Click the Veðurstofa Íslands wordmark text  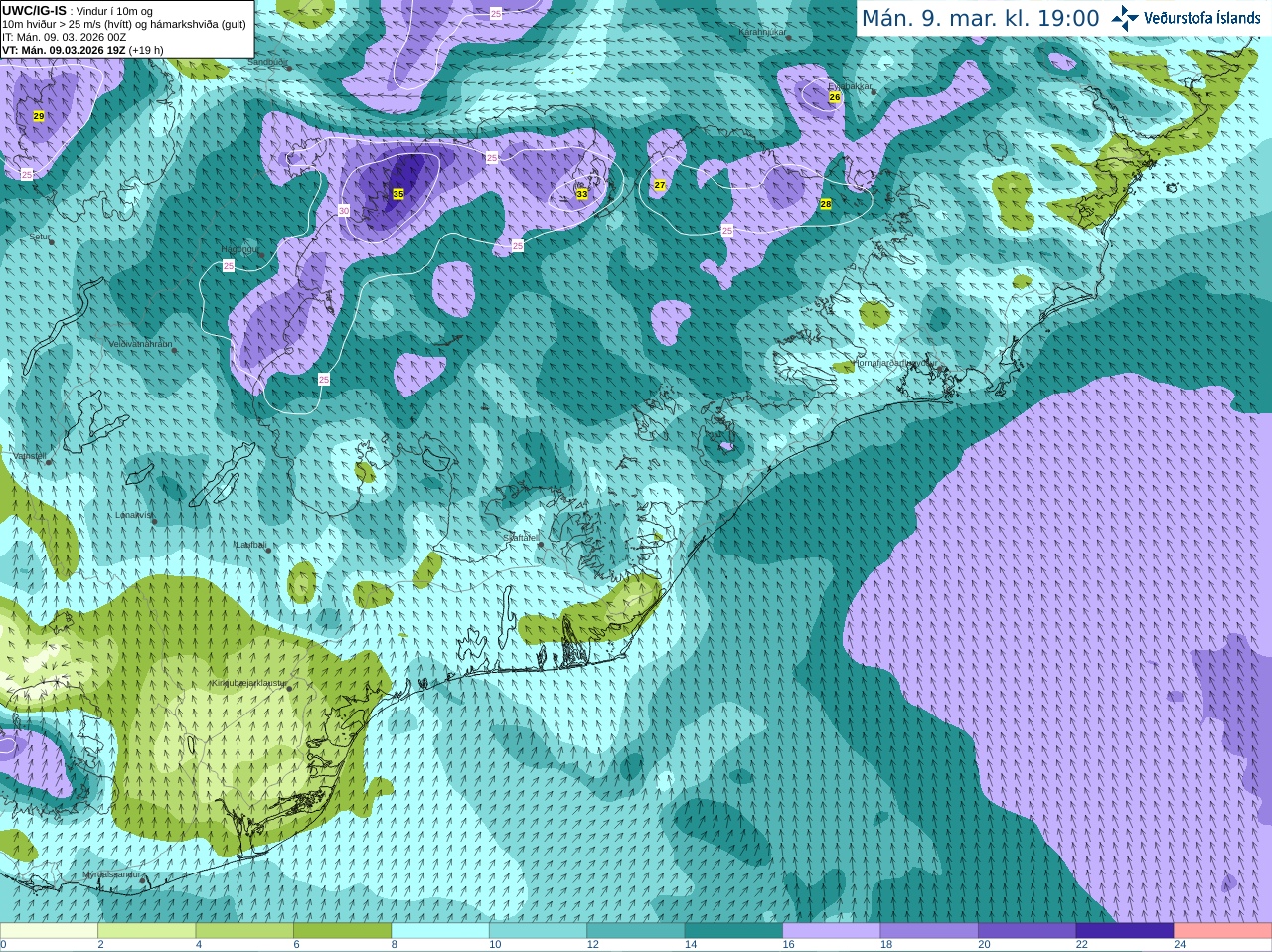1201,18
